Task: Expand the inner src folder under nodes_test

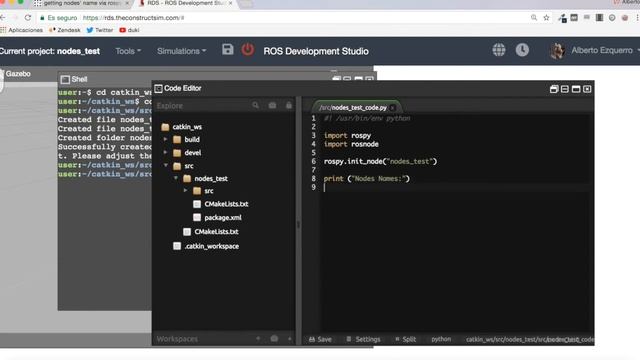Action: 186,190
